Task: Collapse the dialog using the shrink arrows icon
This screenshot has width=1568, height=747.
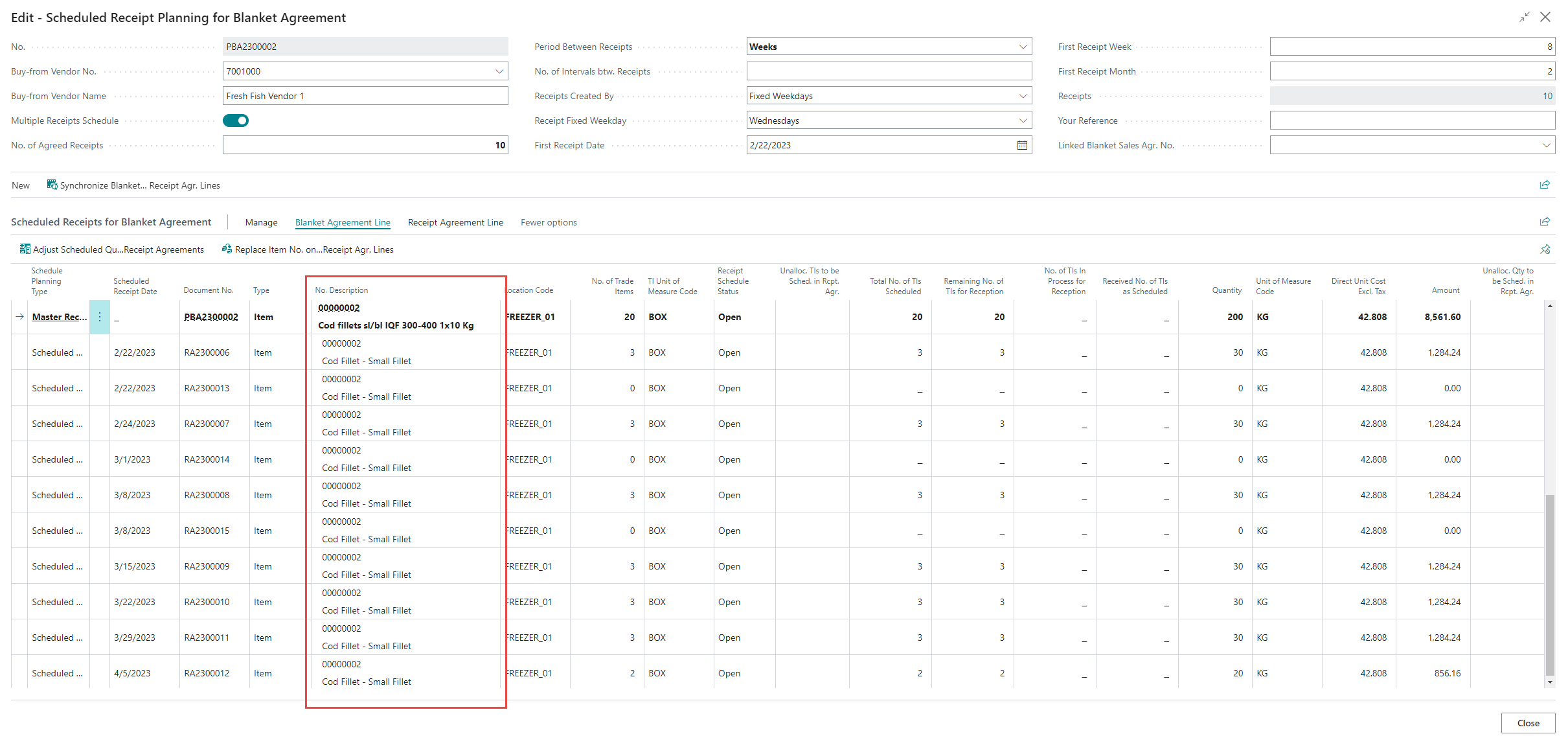Action: [x=1525, y=17]
